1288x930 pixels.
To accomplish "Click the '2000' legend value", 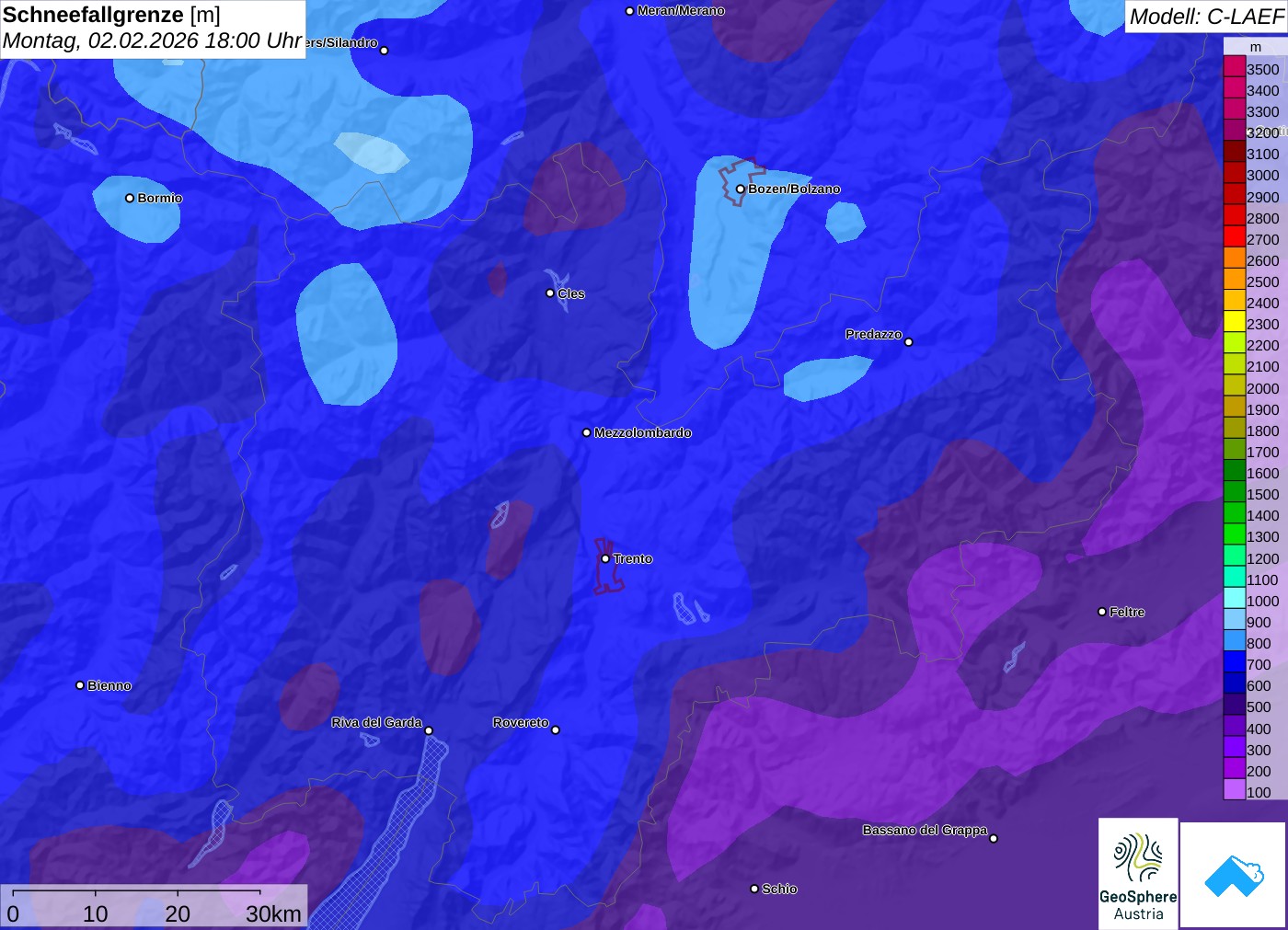I will click(x=1263, y=388).
